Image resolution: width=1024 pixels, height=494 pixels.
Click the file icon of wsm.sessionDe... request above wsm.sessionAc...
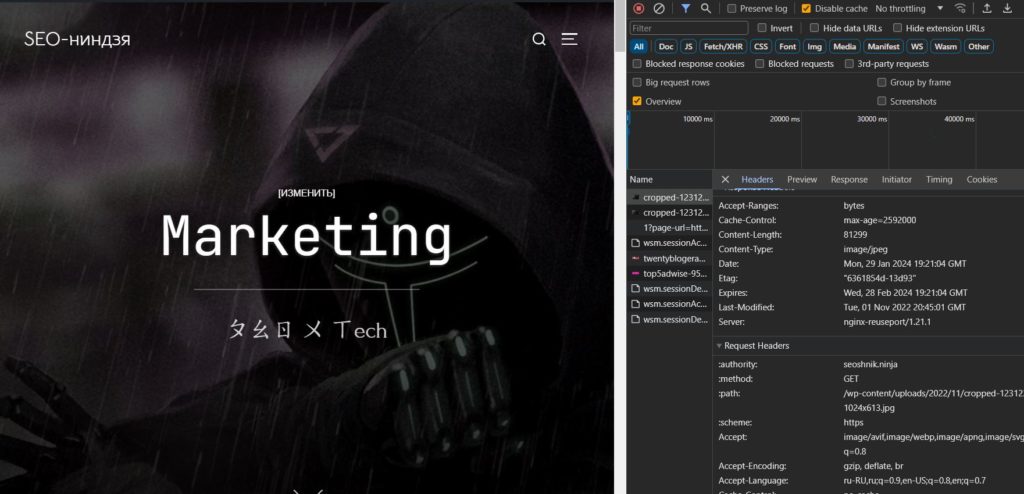pyautogui.click(x=635, y=288)
